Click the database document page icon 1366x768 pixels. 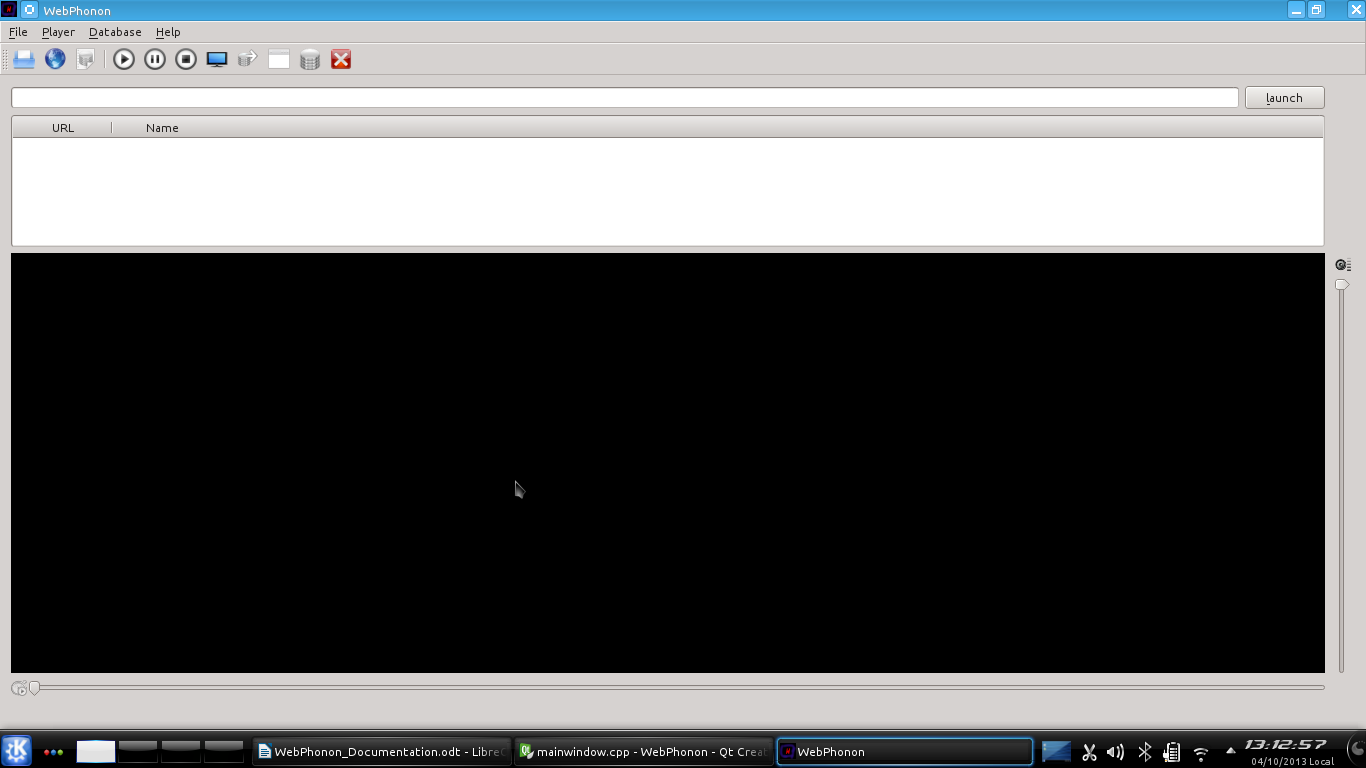pos(86,60)
